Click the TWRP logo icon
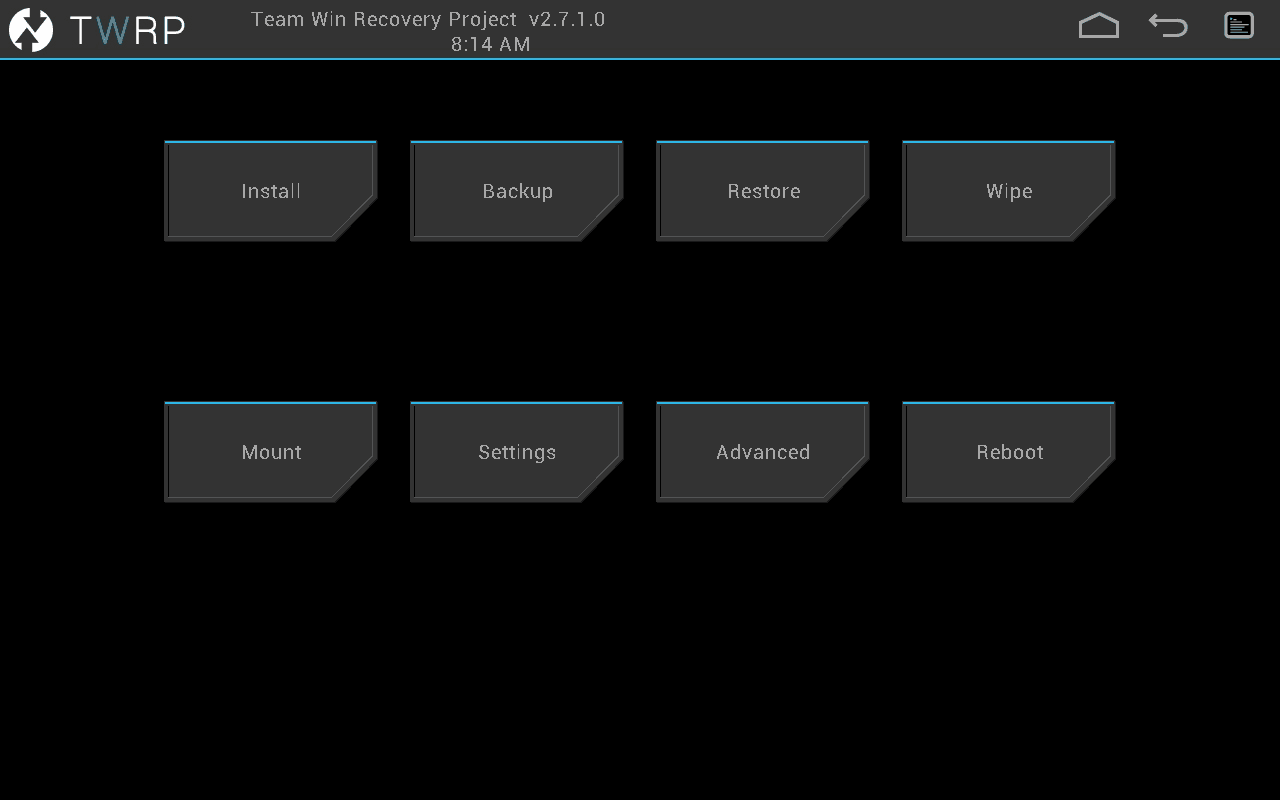This screenshot has height=800, width=1280. click(x=31, y=29)
